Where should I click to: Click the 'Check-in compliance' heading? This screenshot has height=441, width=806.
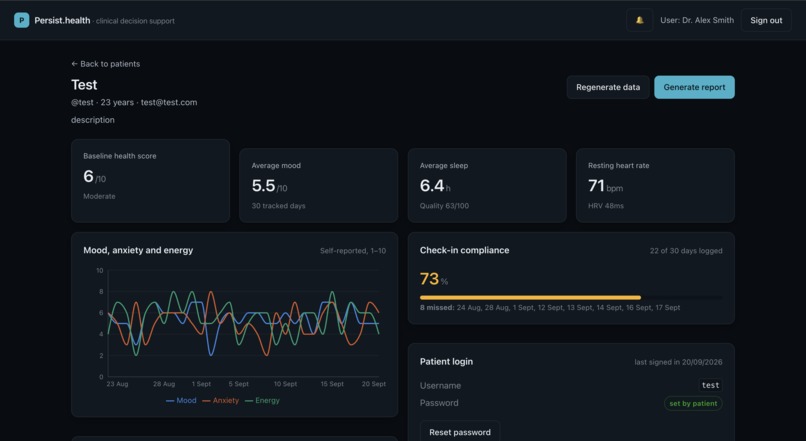click(465, 250)
